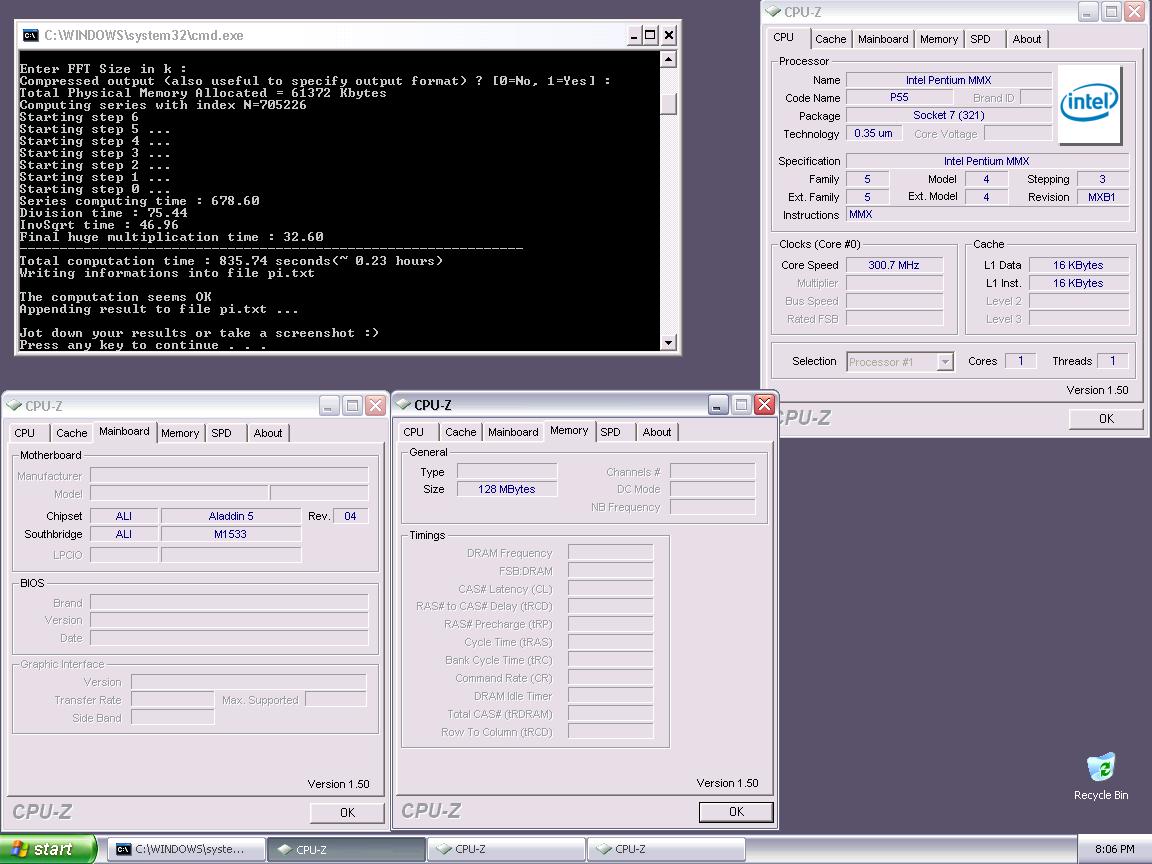Image resolution: width=1152 pixels, height=864 pixels.
Task: Open Cache tab in top-right CPU-Z window
Action: (x=830, y=39)
